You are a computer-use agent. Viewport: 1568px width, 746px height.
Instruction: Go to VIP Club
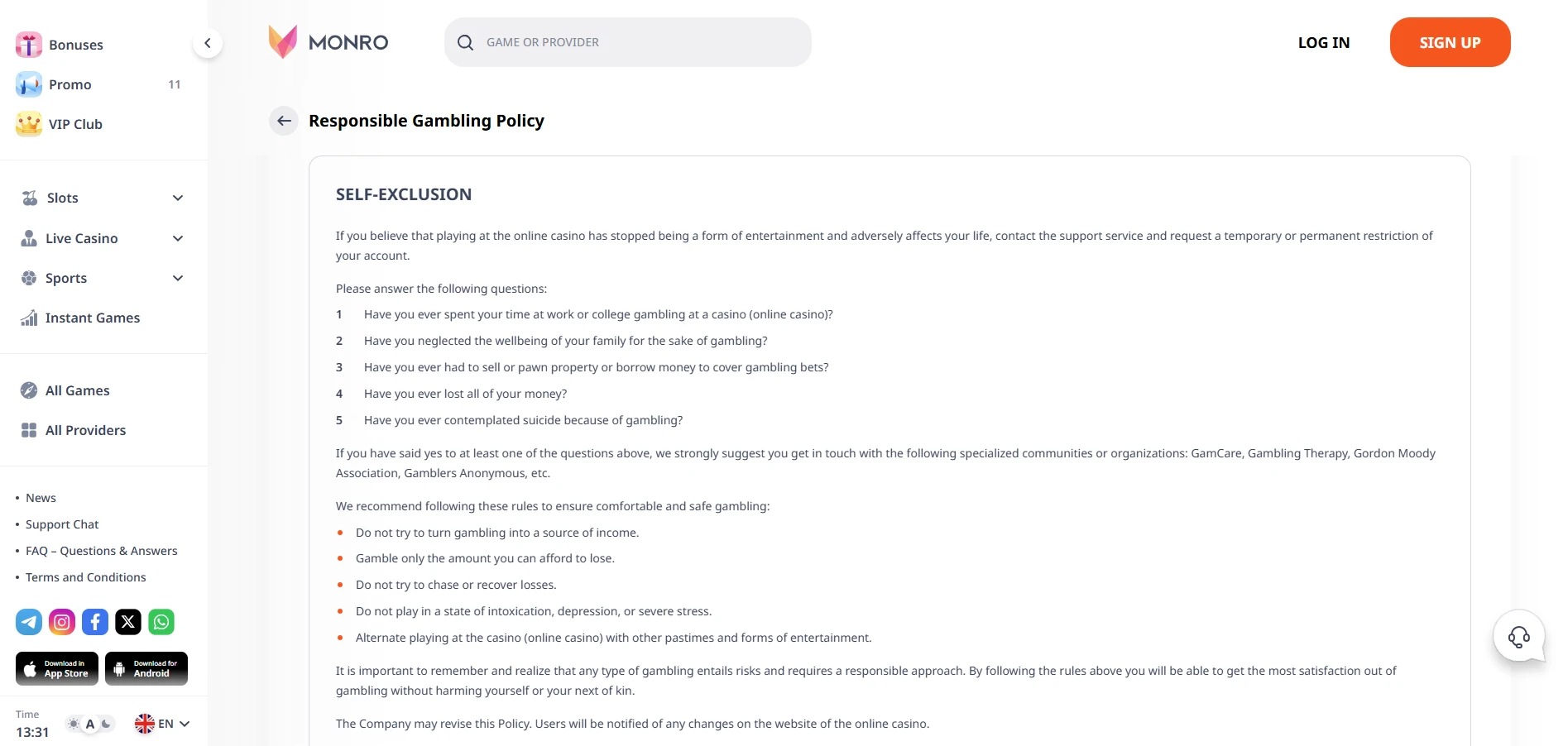point(75,124)
